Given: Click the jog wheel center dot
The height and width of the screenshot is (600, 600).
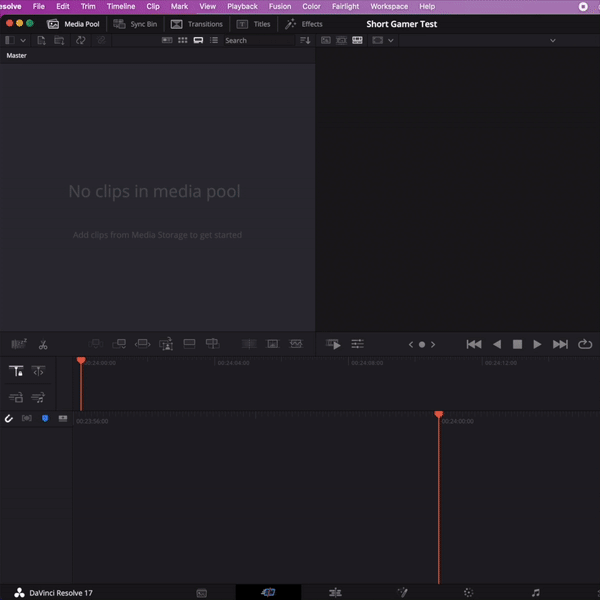Looking at the screenshot, I should click(422, 345).
